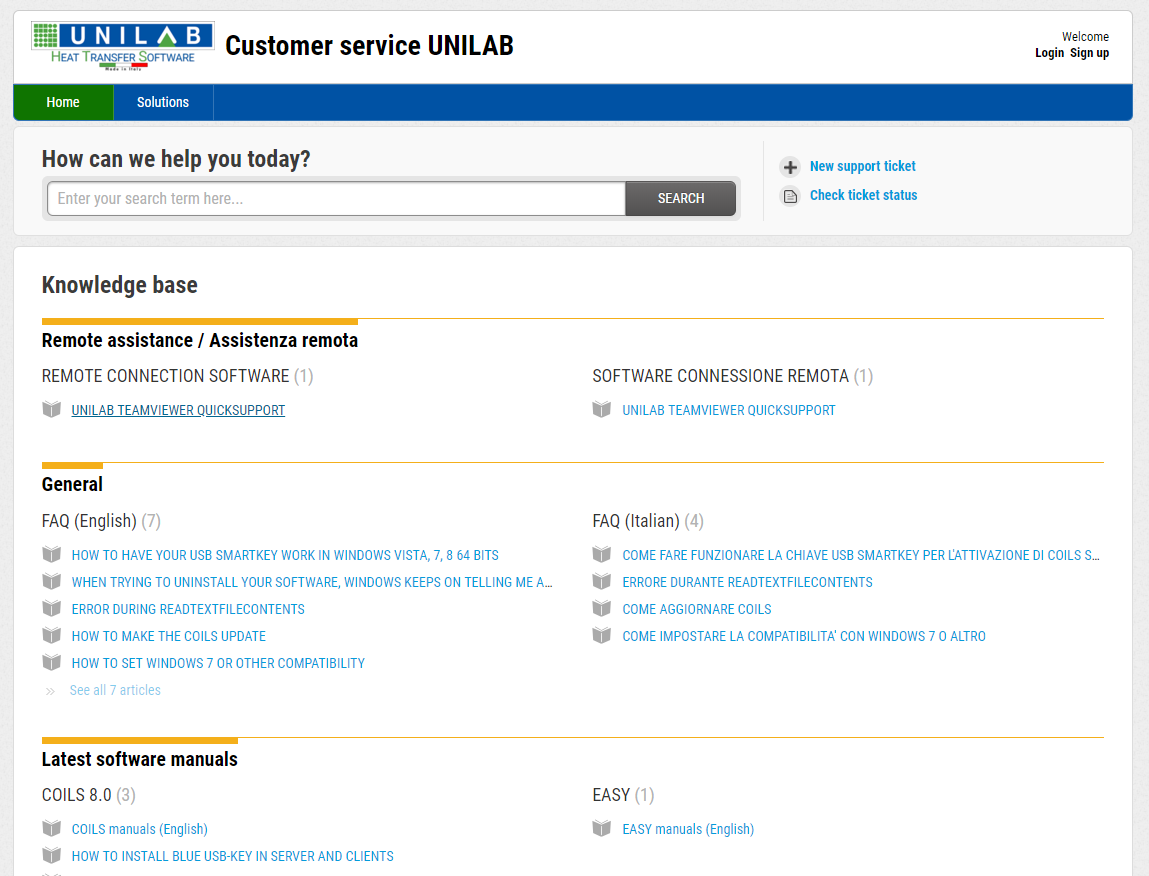The height and width of the screenshot is (876, 1149).
Task: Click book icon beside Set Windows 7 compatibility article
Action: 51,663
